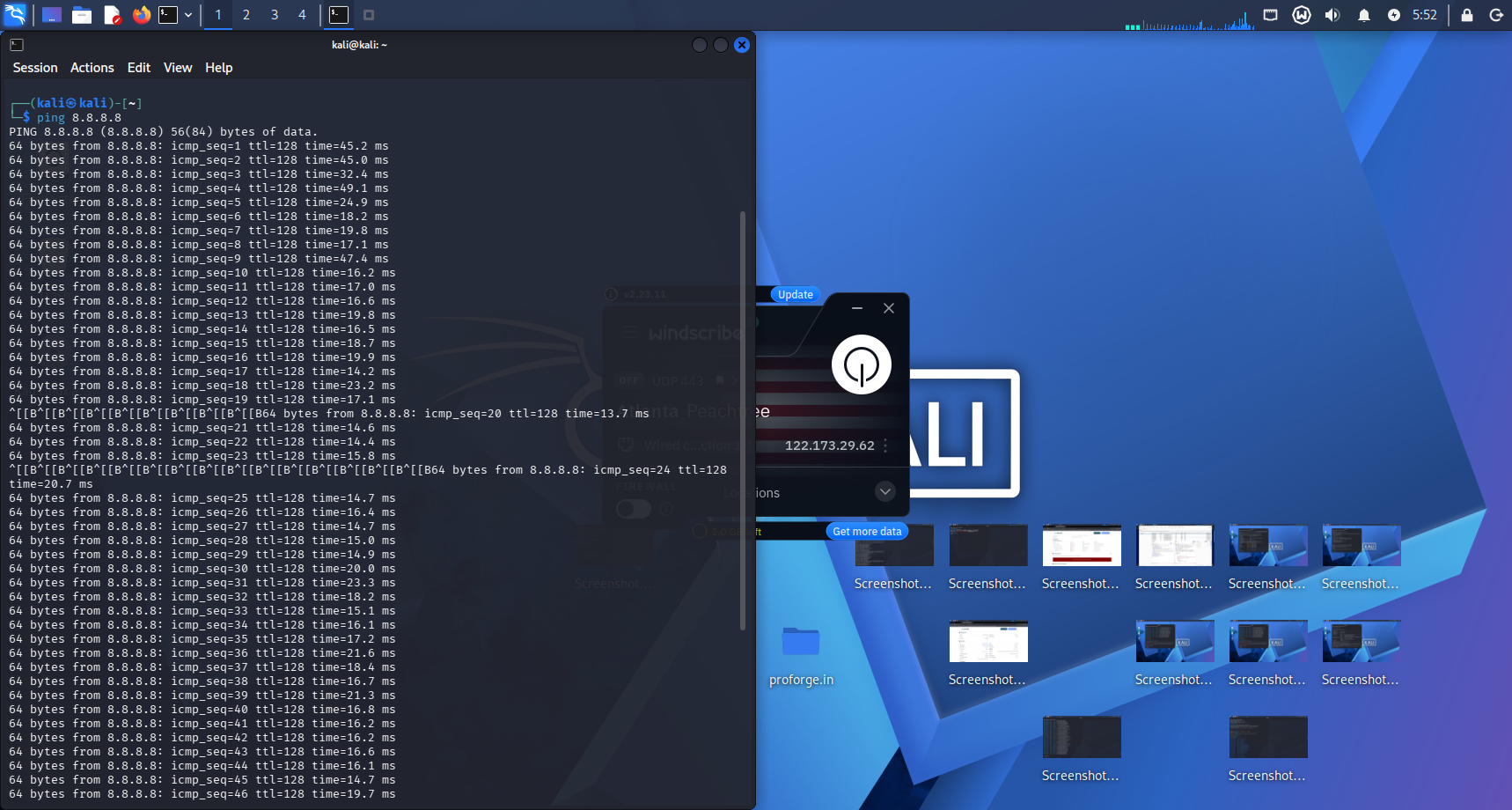Click the Windscribe tray icon

pyautogui.click(x=1302, y=15)
